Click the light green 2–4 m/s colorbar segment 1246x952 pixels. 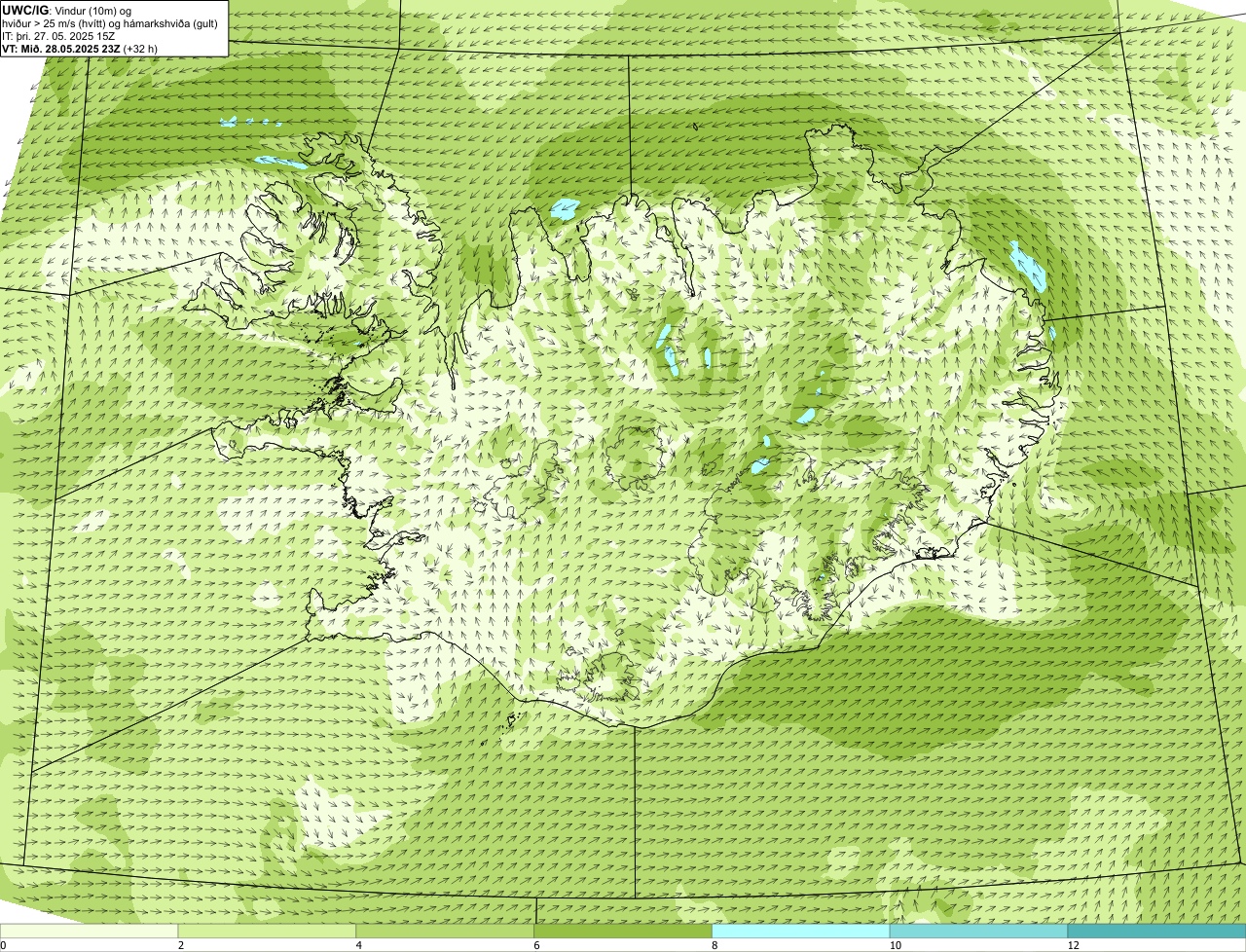pos(268,931)
